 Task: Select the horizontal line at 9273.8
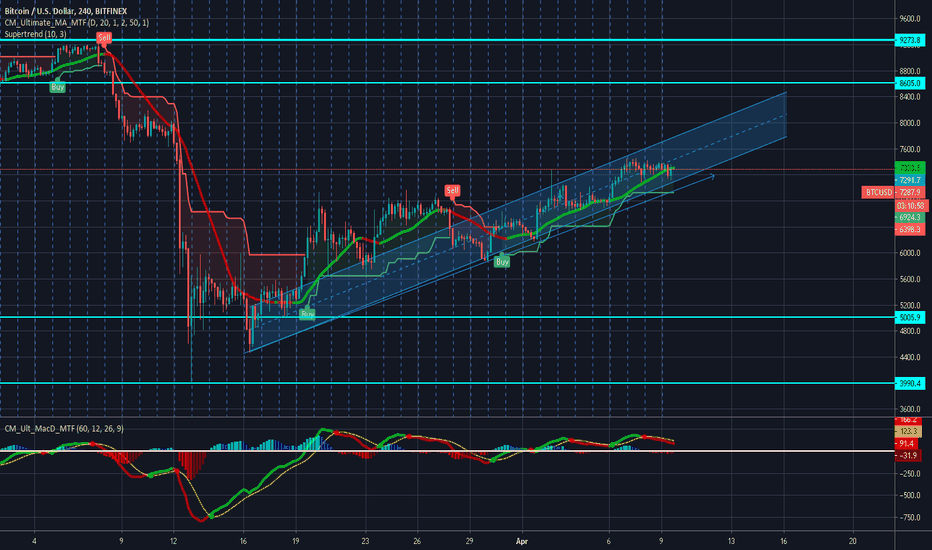click(x=447, y=40)
